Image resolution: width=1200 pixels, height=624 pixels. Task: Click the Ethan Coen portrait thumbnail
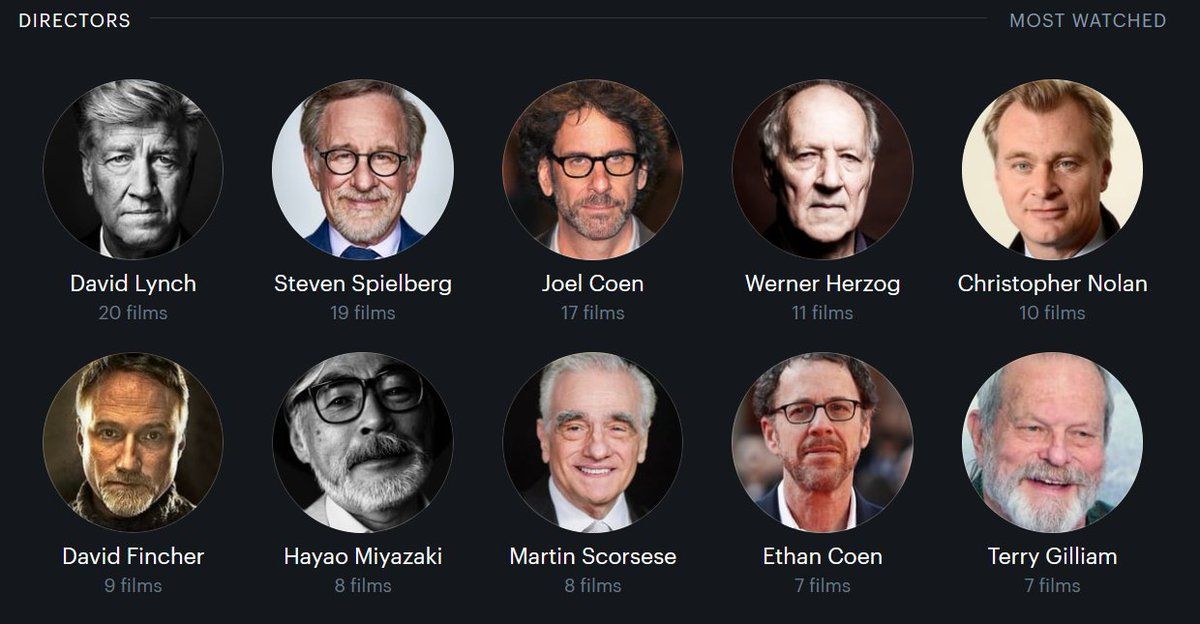pos(823,442)
